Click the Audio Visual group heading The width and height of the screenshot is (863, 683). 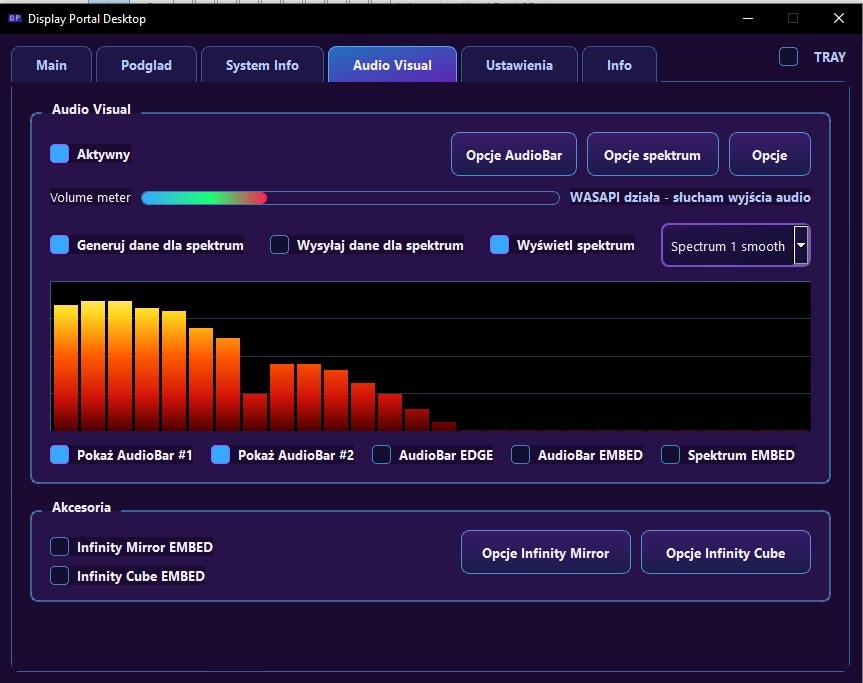tap(91, 109)
